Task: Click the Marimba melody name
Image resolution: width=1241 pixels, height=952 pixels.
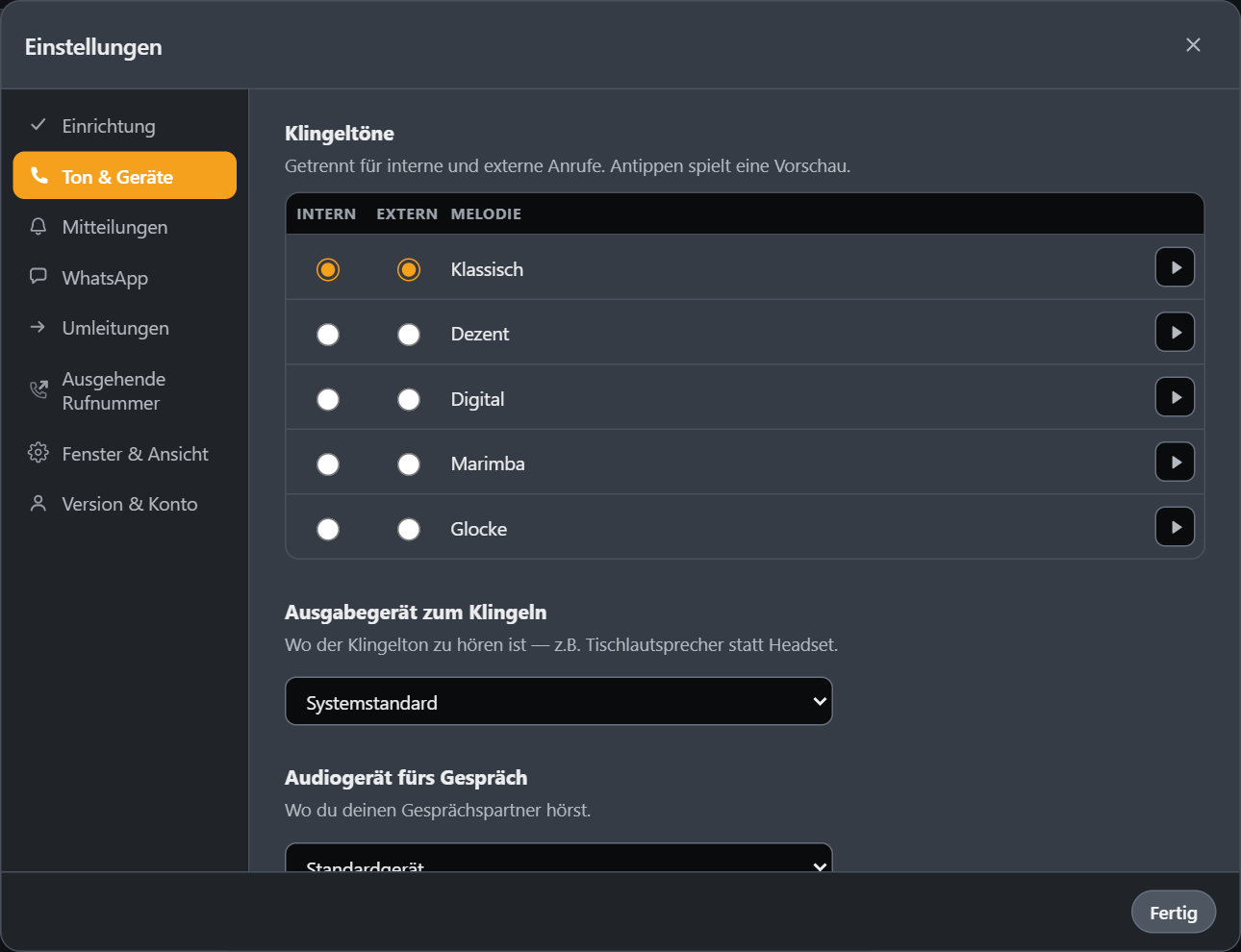Action: pyautogui.click(x=488, y=463)
